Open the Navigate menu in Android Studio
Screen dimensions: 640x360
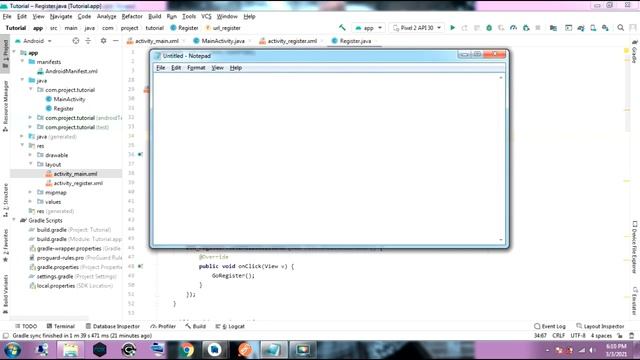[x=61, y=16]
